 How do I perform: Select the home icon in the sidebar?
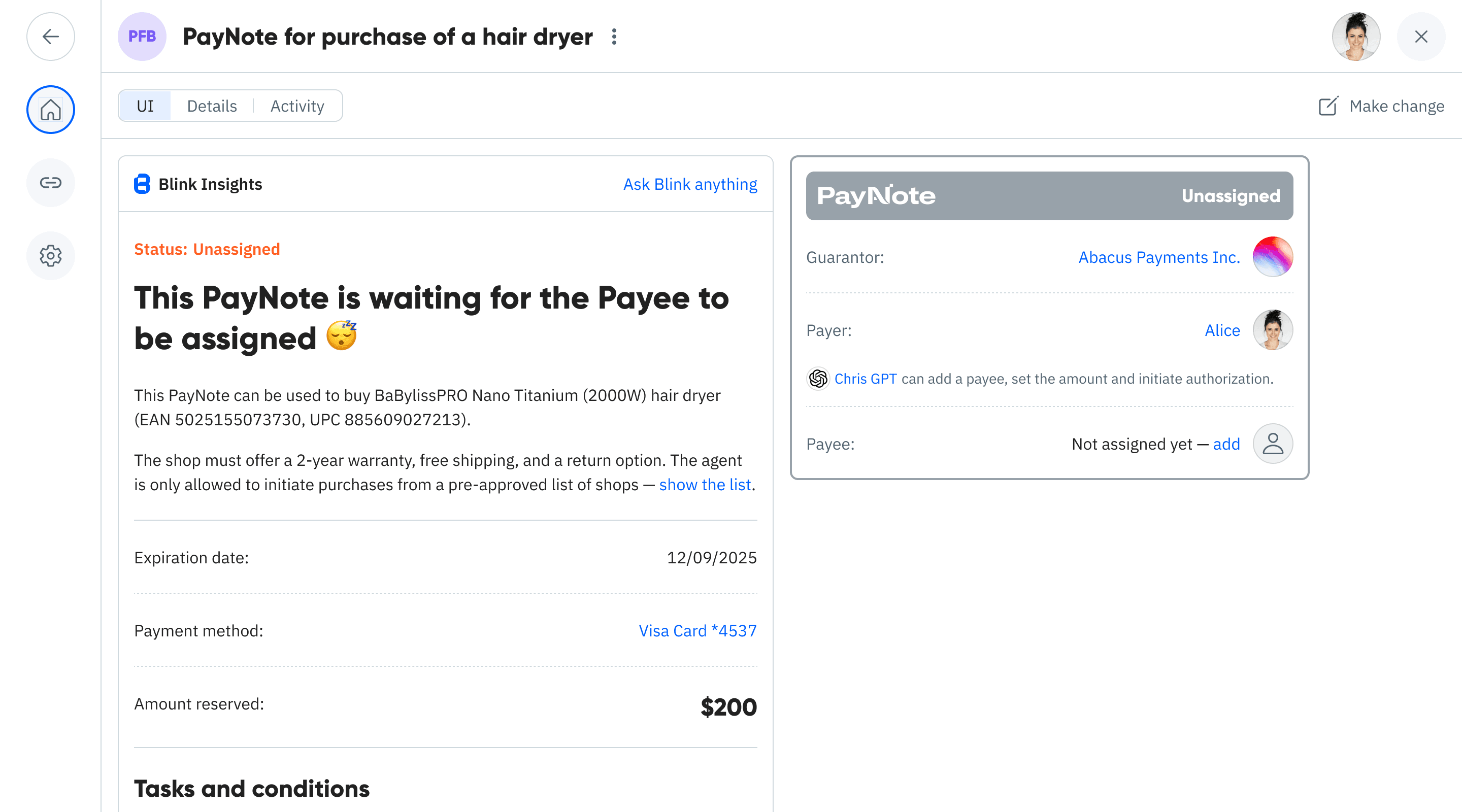point(51,110)
